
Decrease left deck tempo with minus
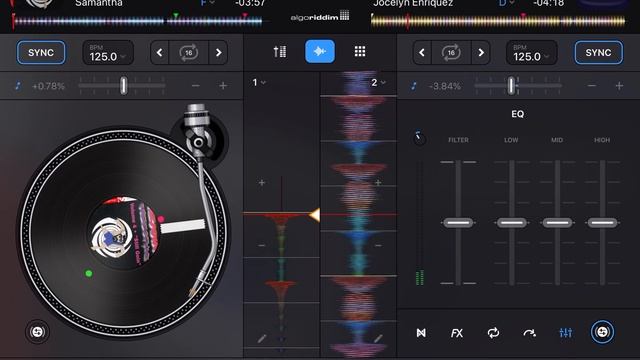click(x=196, y=86)
